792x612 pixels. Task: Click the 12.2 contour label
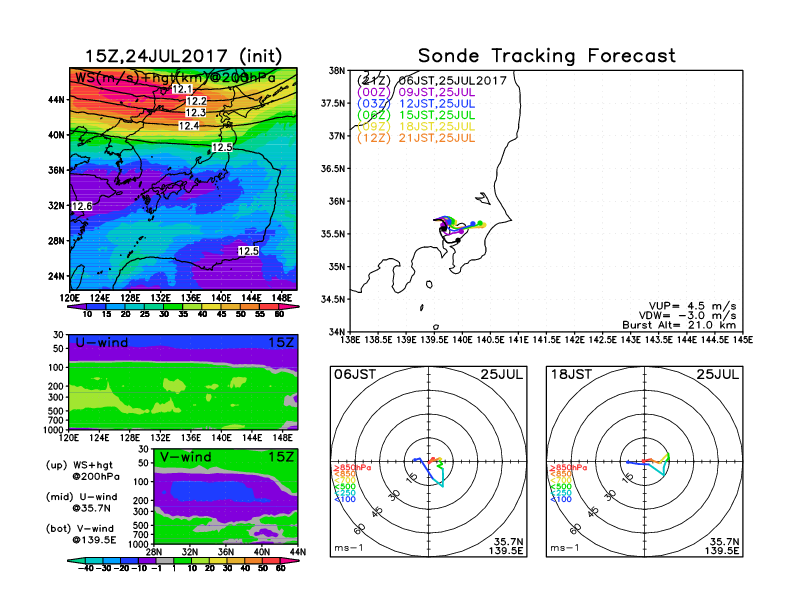[x=196, y=101]
